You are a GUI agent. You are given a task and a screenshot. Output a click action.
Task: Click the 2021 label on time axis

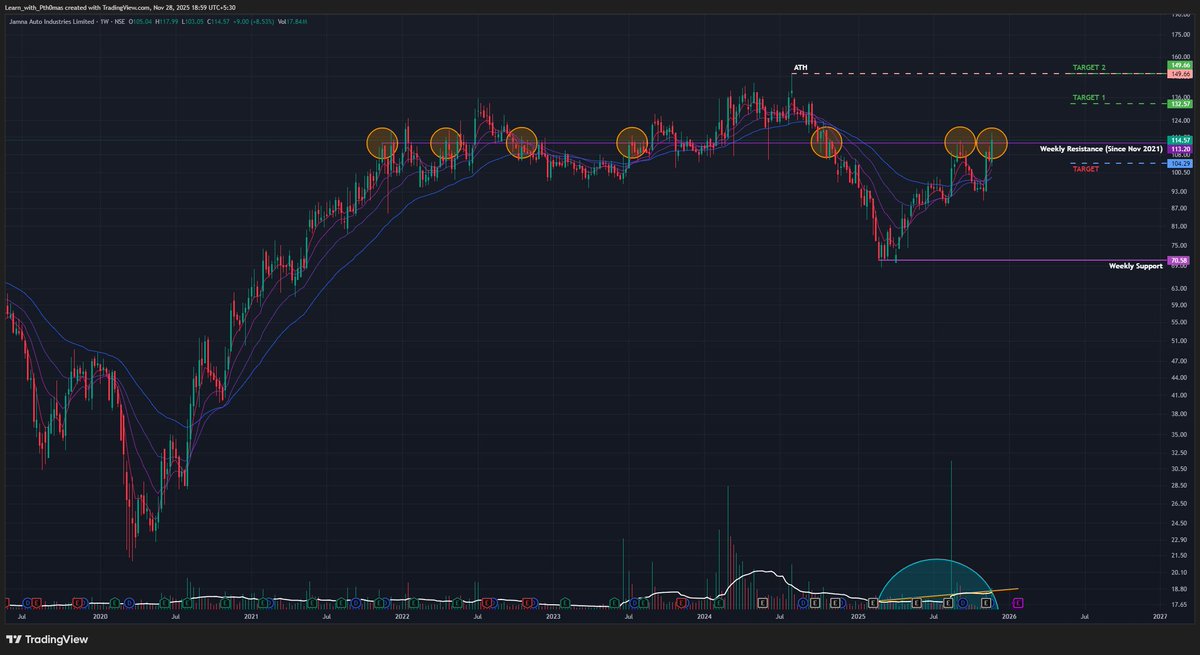pos(251,618)
